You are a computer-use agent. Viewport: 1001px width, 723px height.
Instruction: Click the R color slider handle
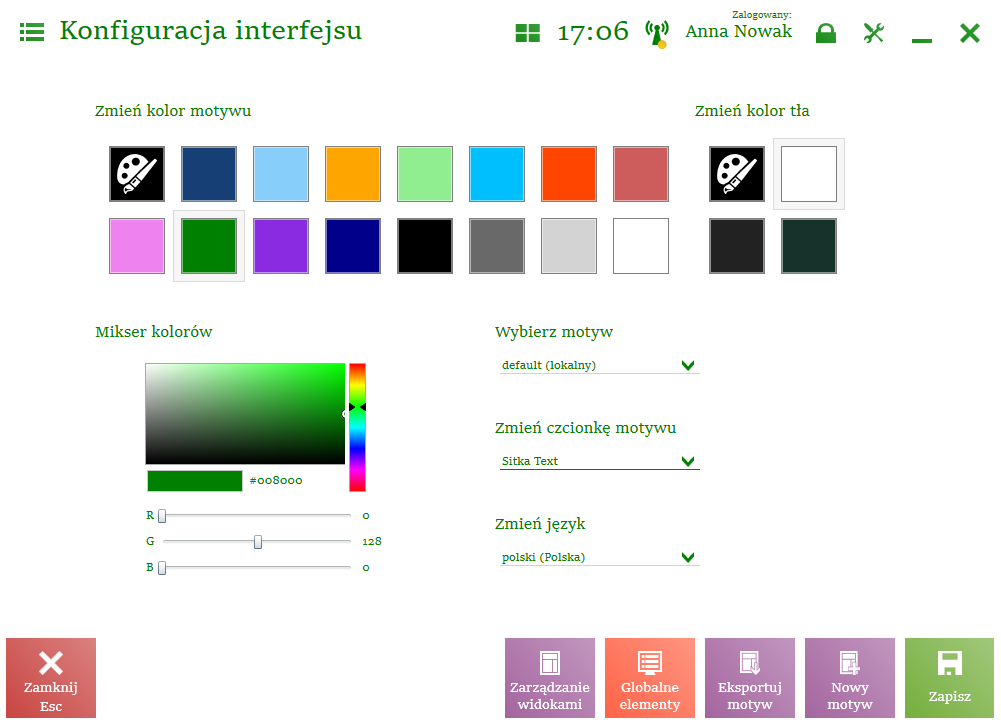[162, 516]
